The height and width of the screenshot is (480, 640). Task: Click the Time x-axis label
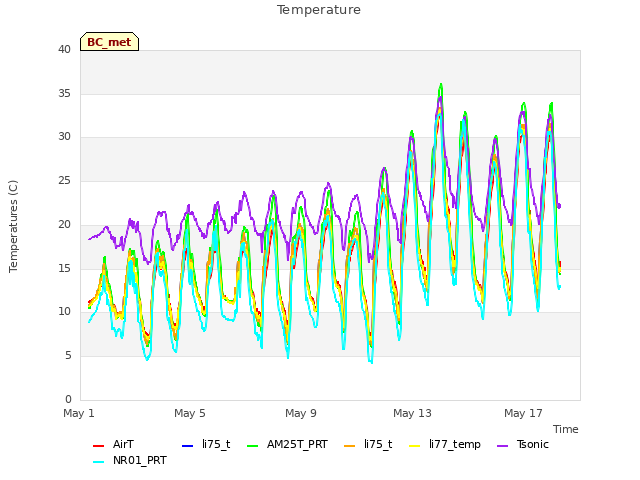pos(566,429)
